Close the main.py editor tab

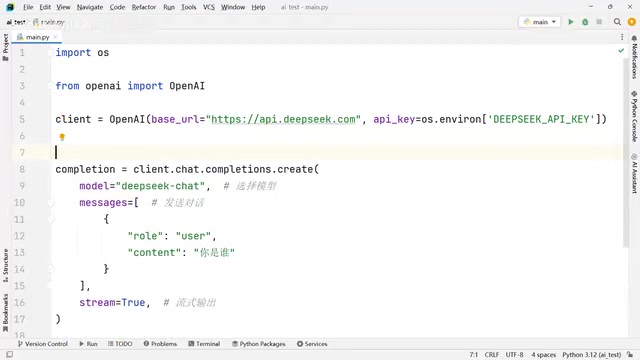tap(56, 37)
